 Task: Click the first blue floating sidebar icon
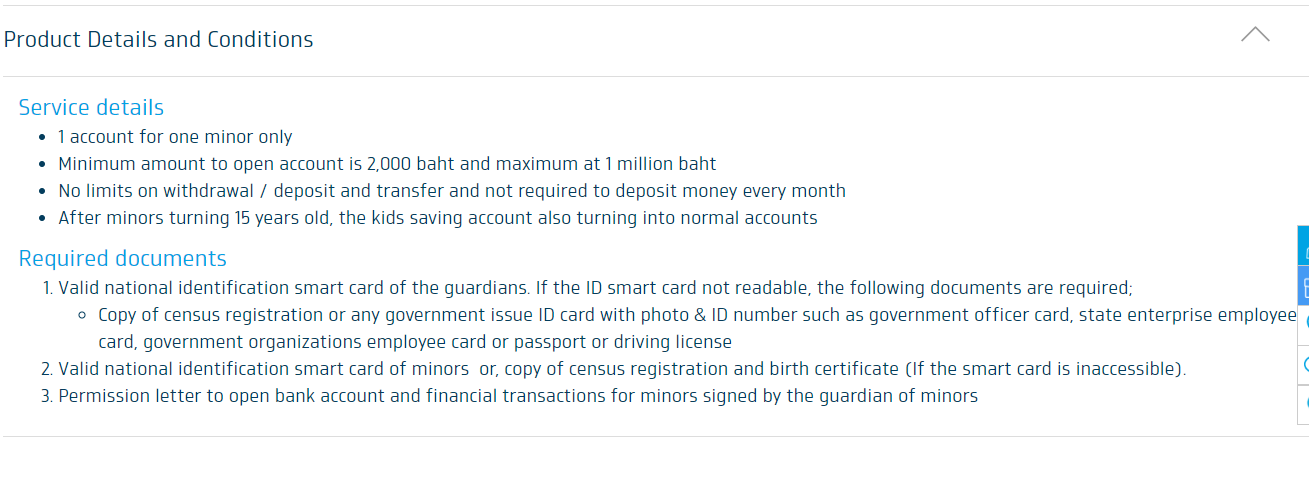(1303, 246)
